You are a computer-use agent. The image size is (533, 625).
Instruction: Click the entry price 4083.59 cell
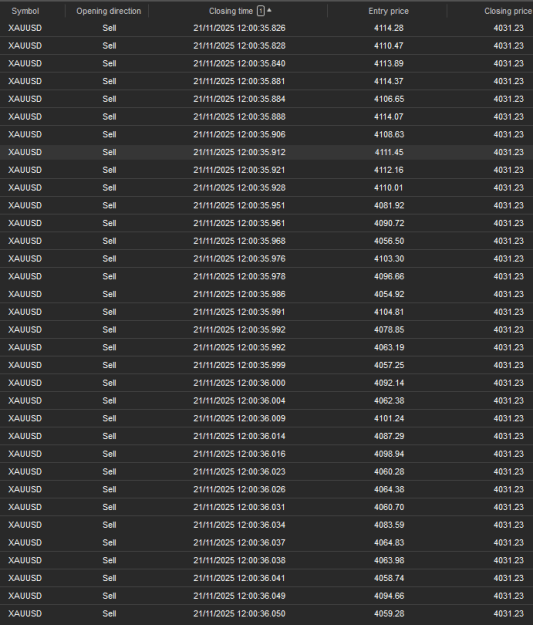(389, 525)
